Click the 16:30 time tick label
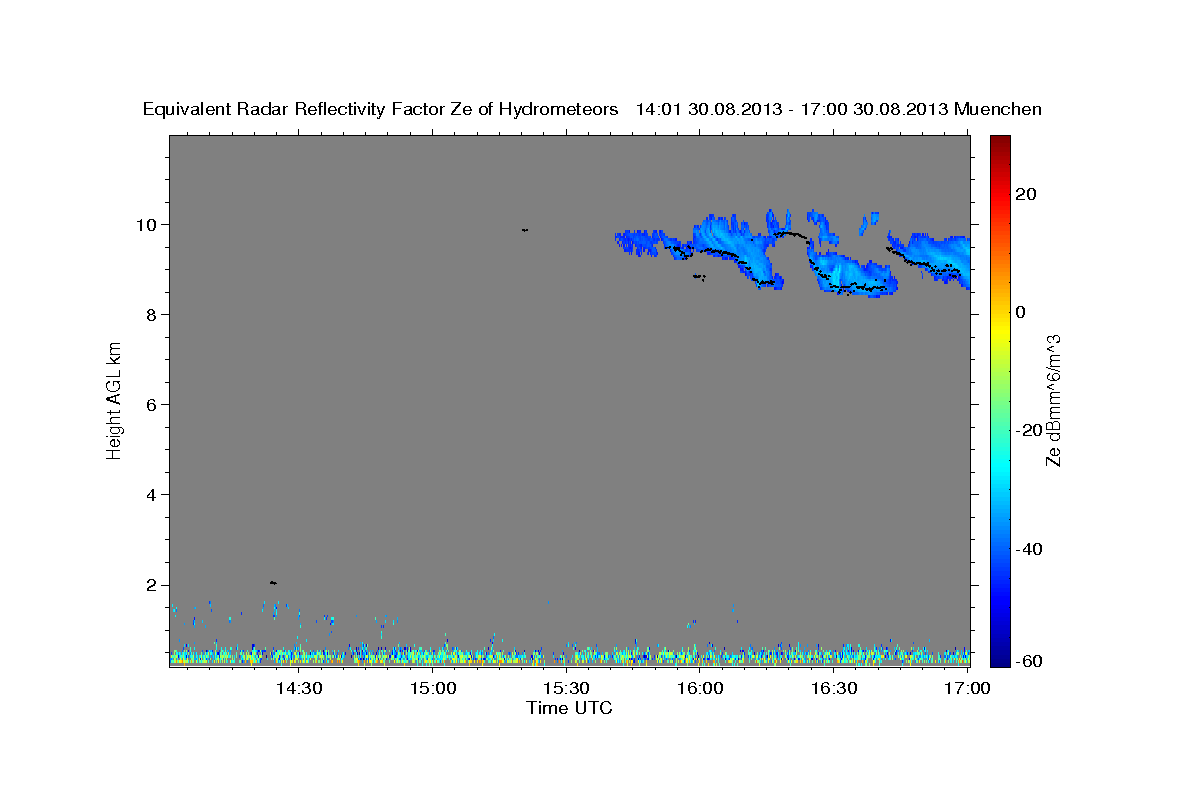Image resolution: width=1200 pixels, height=800 pixels. (834, 689)
